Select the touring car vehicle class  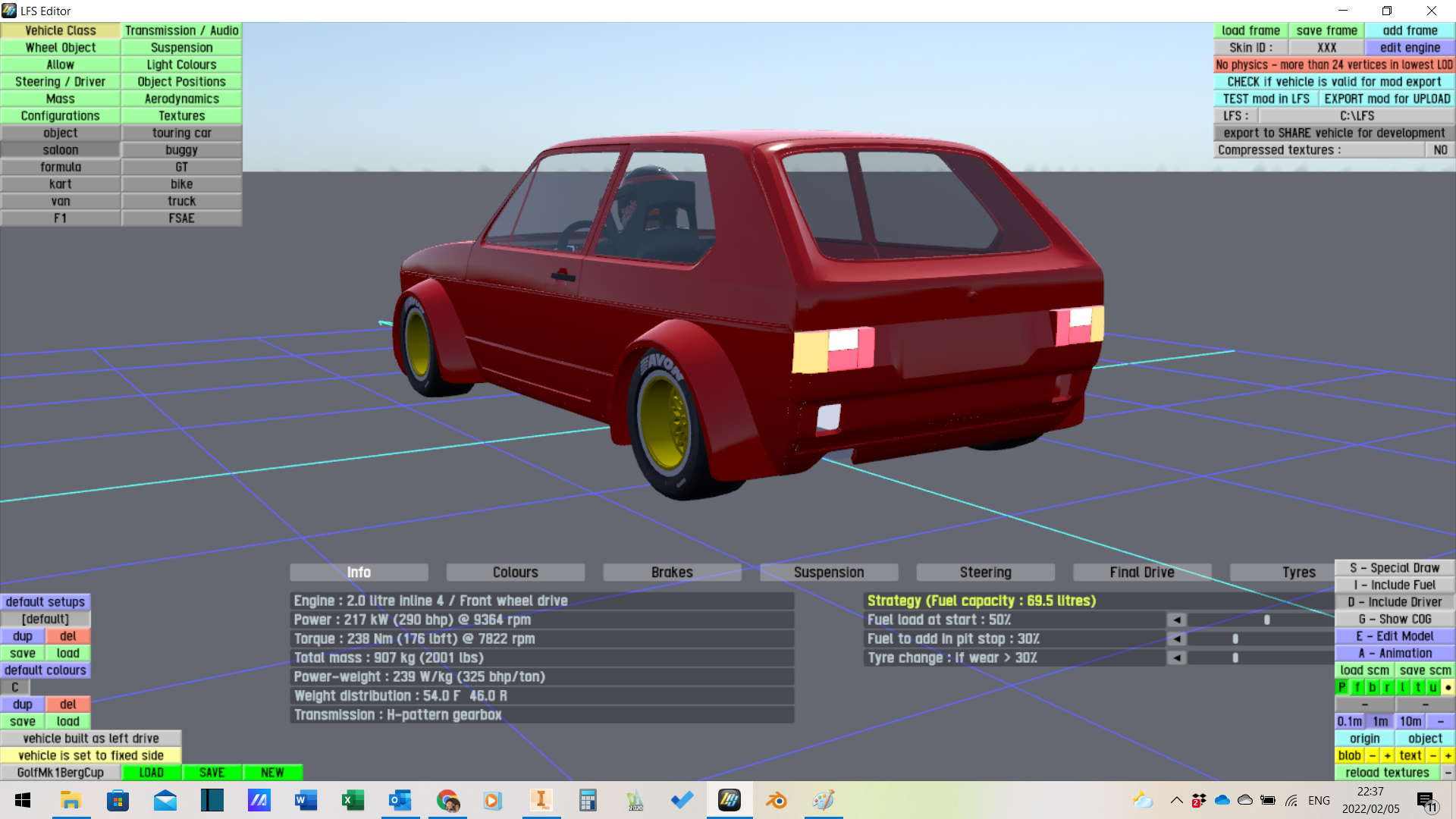[181, 133]
